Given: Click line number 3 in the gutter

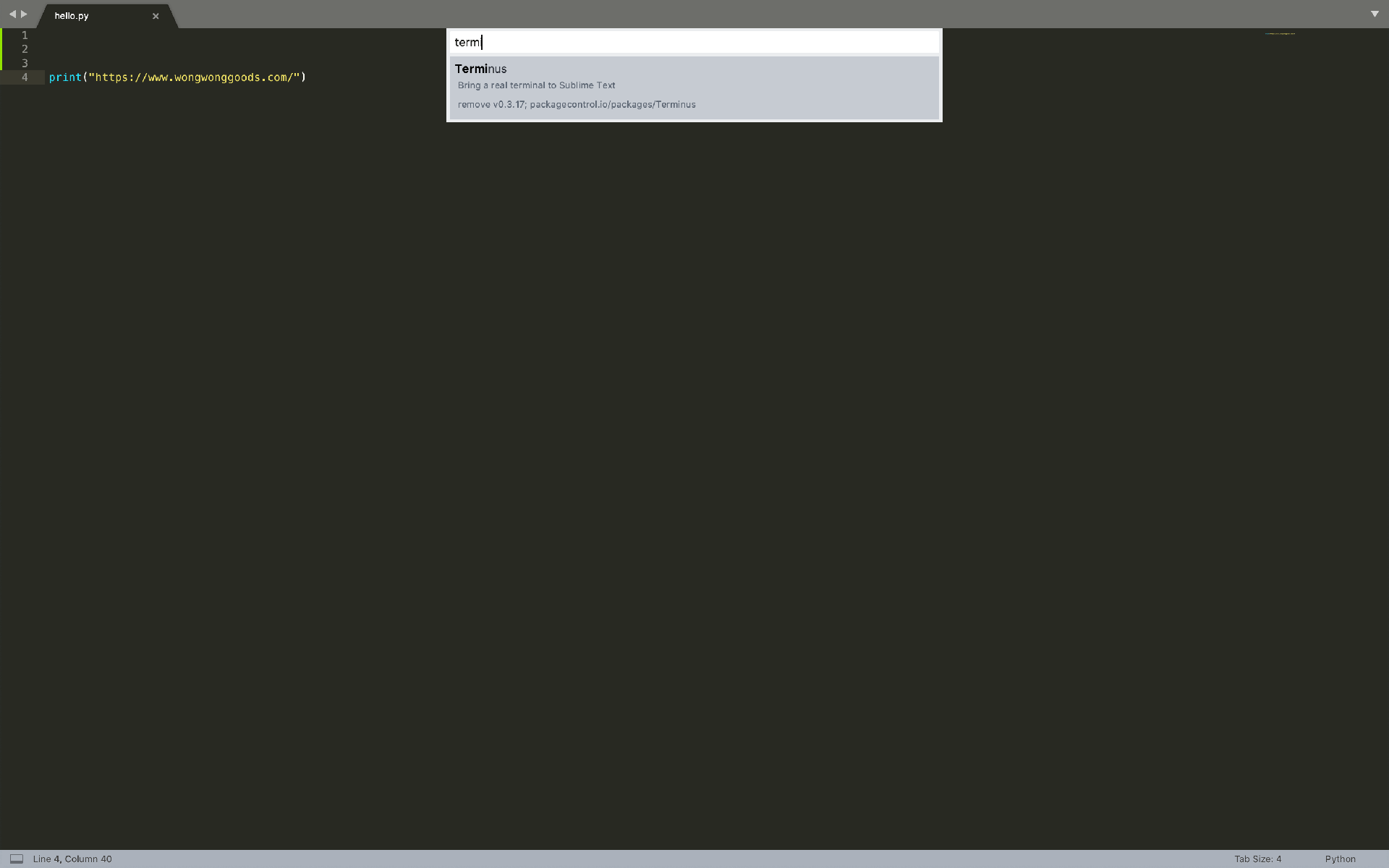Looking at the screenshot, I should point(25,64).
